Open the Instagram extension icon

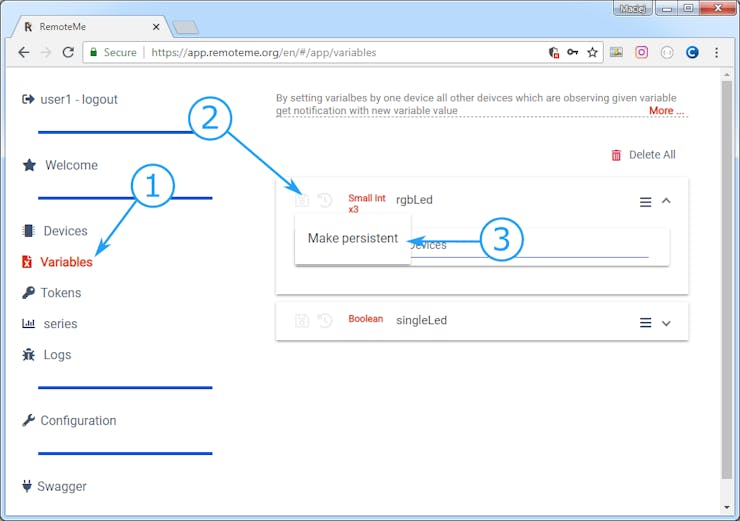pyautogui.click(x=641, y=52)
